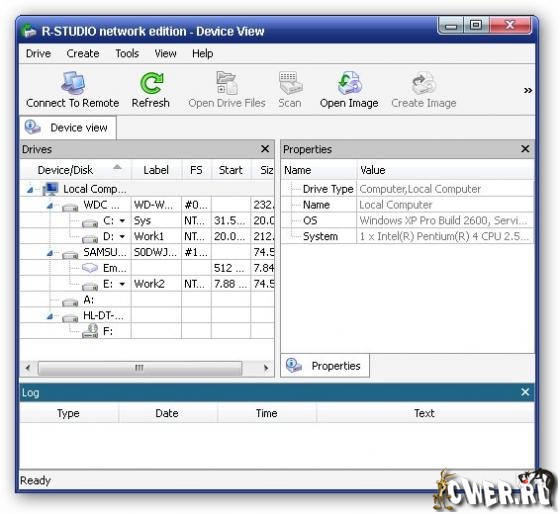Open the dropdown arrow next to C:

click(x=122, y=221)
